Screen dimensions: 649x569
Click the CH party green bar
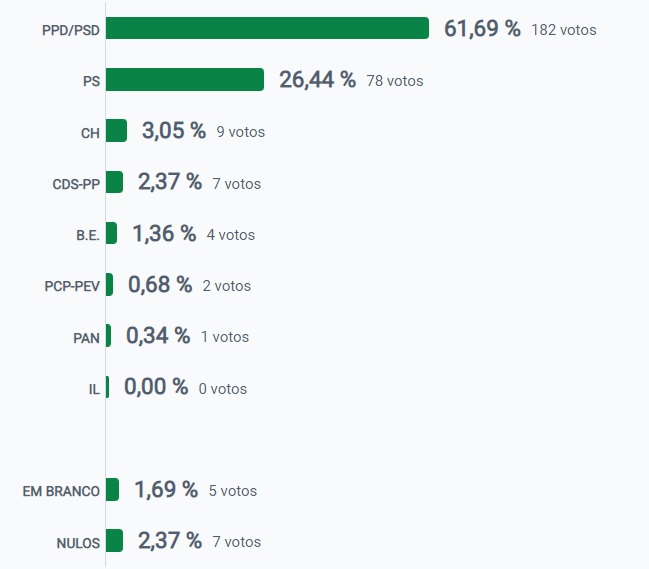coord(116,131)
